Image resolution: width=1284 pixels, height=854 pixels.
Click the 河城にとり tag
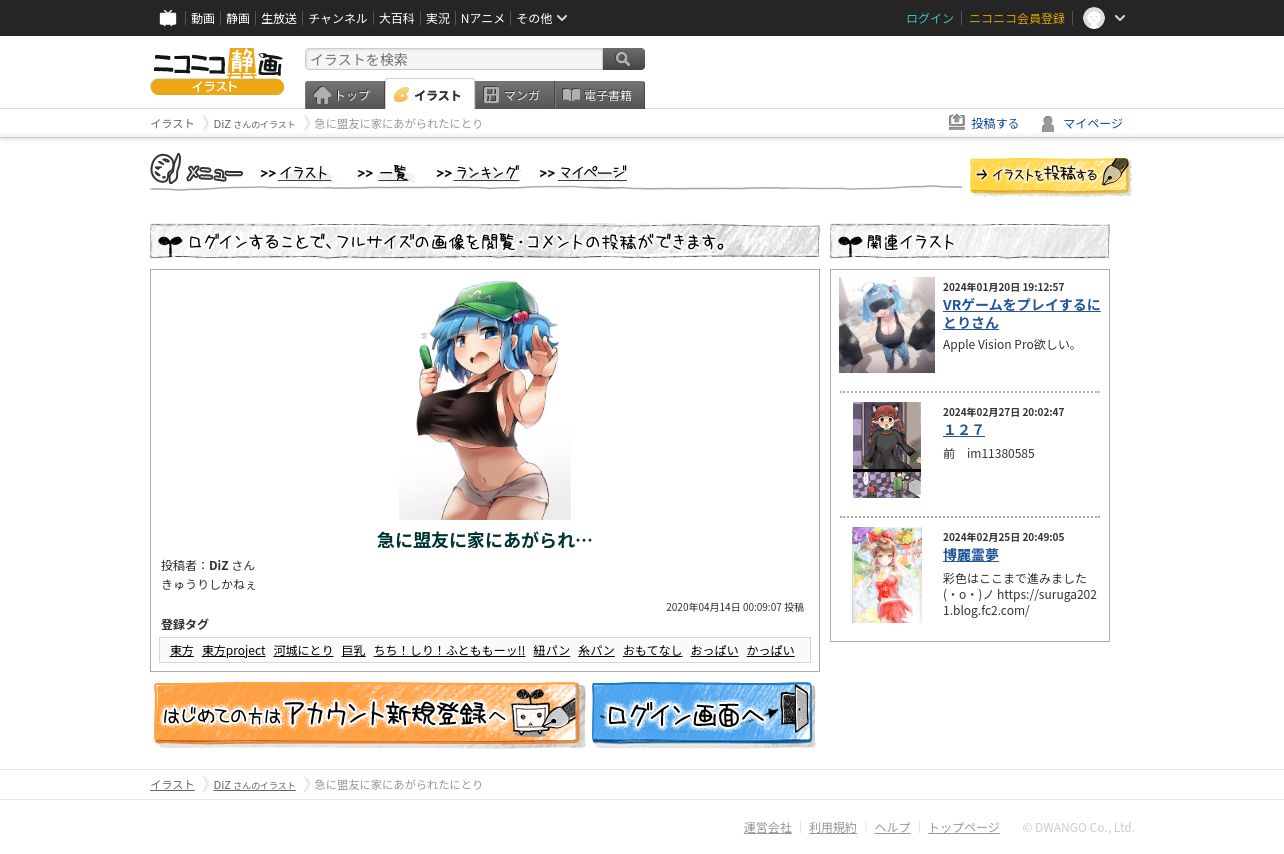303,651
